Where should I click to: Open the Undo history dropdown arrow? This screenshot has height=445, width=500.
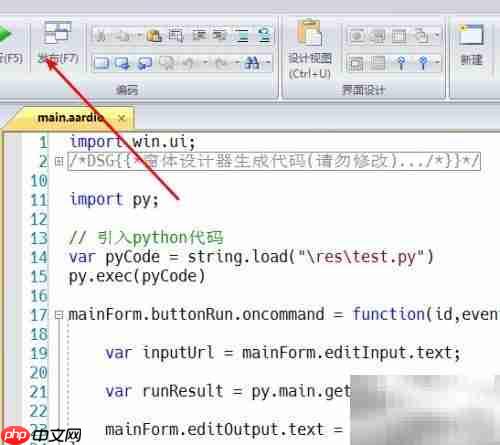tap(206, 62)
